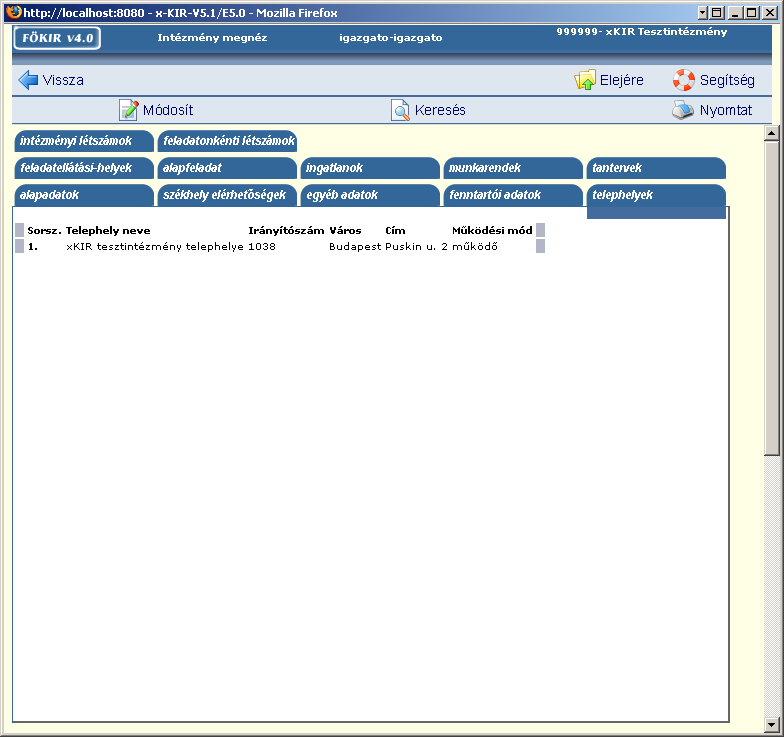This screenshot has height=737, width=784.
Task: Open the fenntartói adatok tab
Action: tap(514, 195)
